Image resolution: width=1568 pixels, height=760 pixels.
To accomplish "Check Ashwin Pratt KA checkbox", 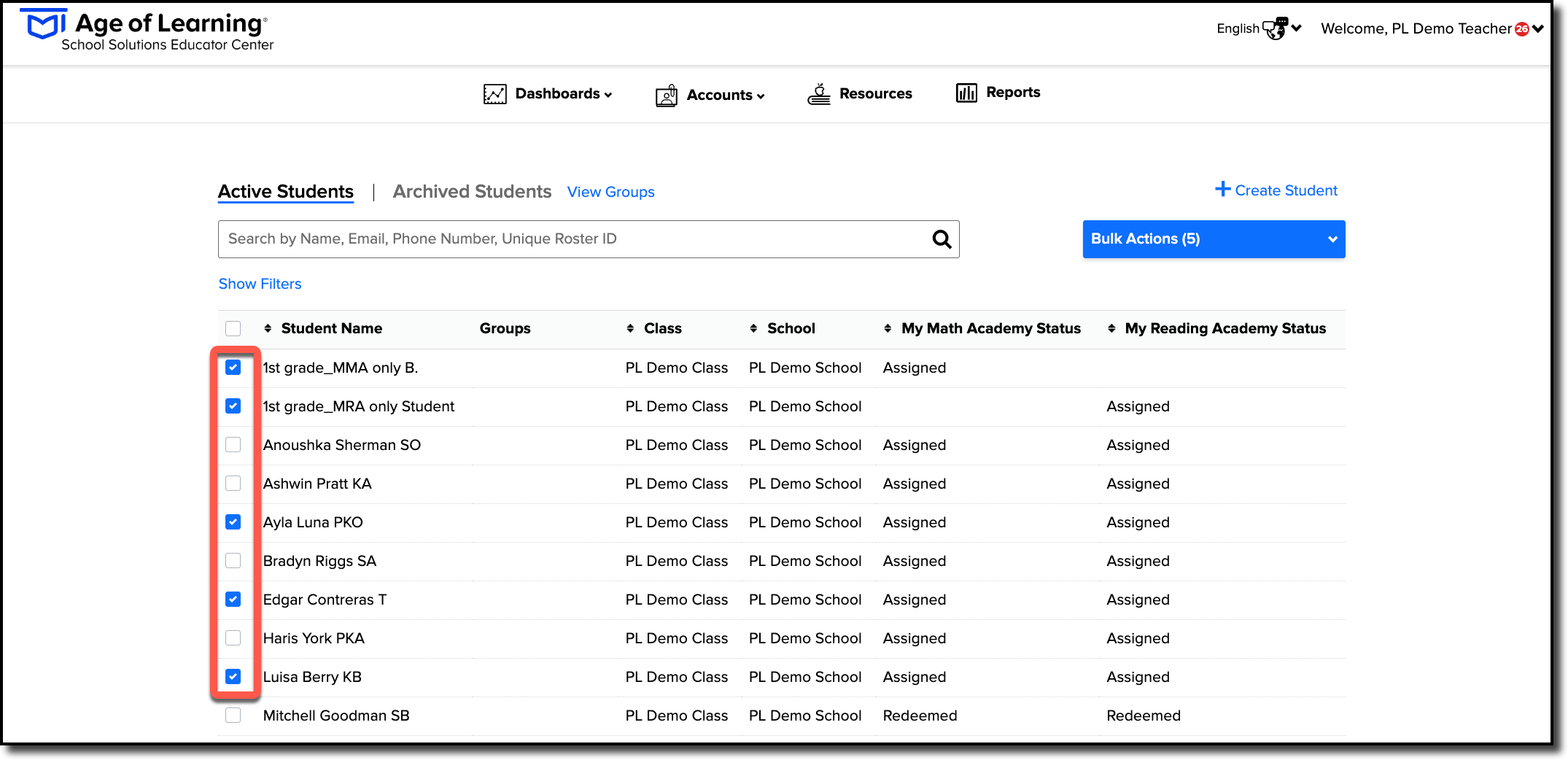I will [233, 483].
